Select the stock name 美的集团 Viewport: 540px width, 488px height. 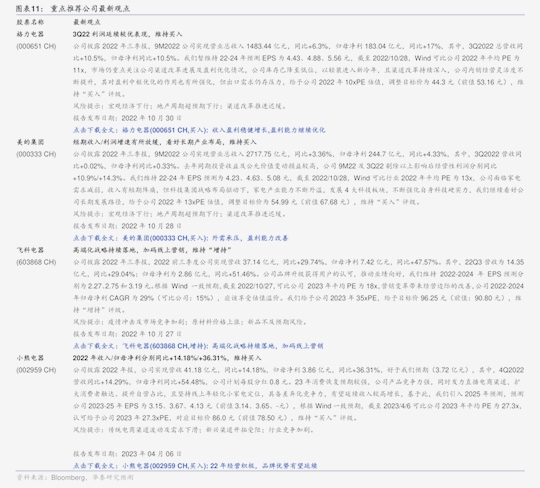(x=30, y=142)
